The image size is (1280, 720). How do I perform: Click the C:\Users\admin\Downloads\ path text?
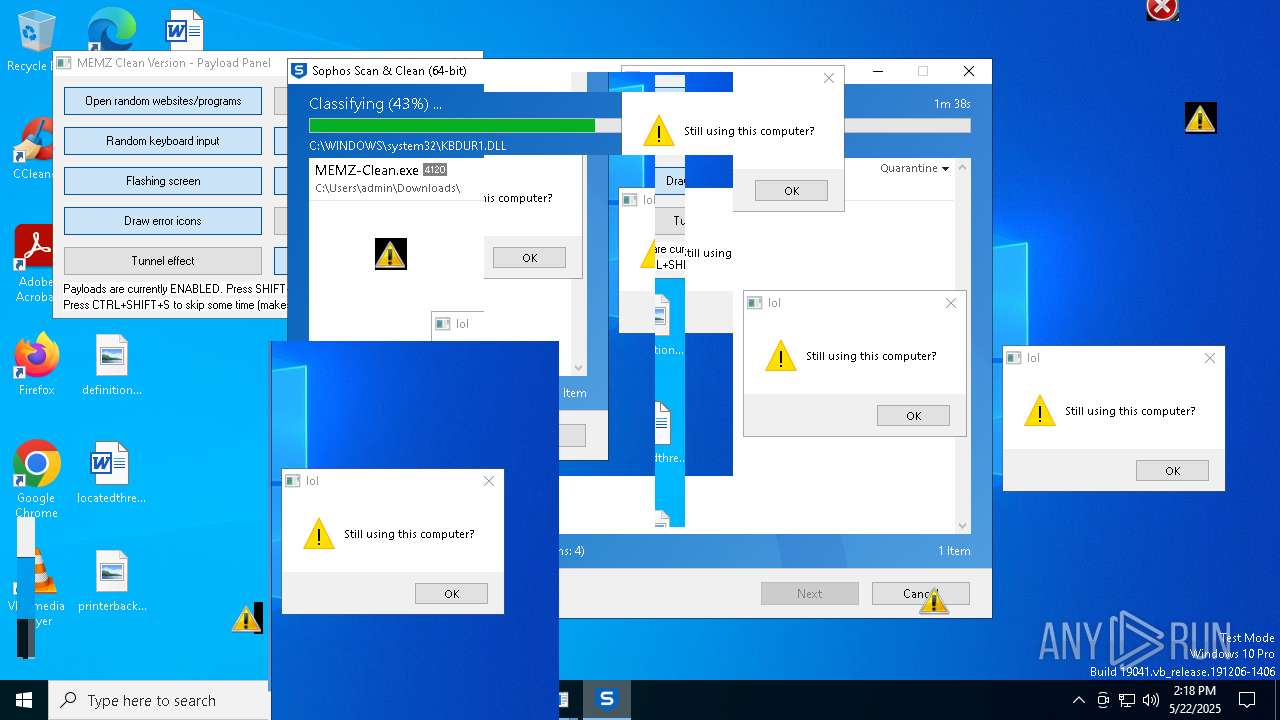387,188
